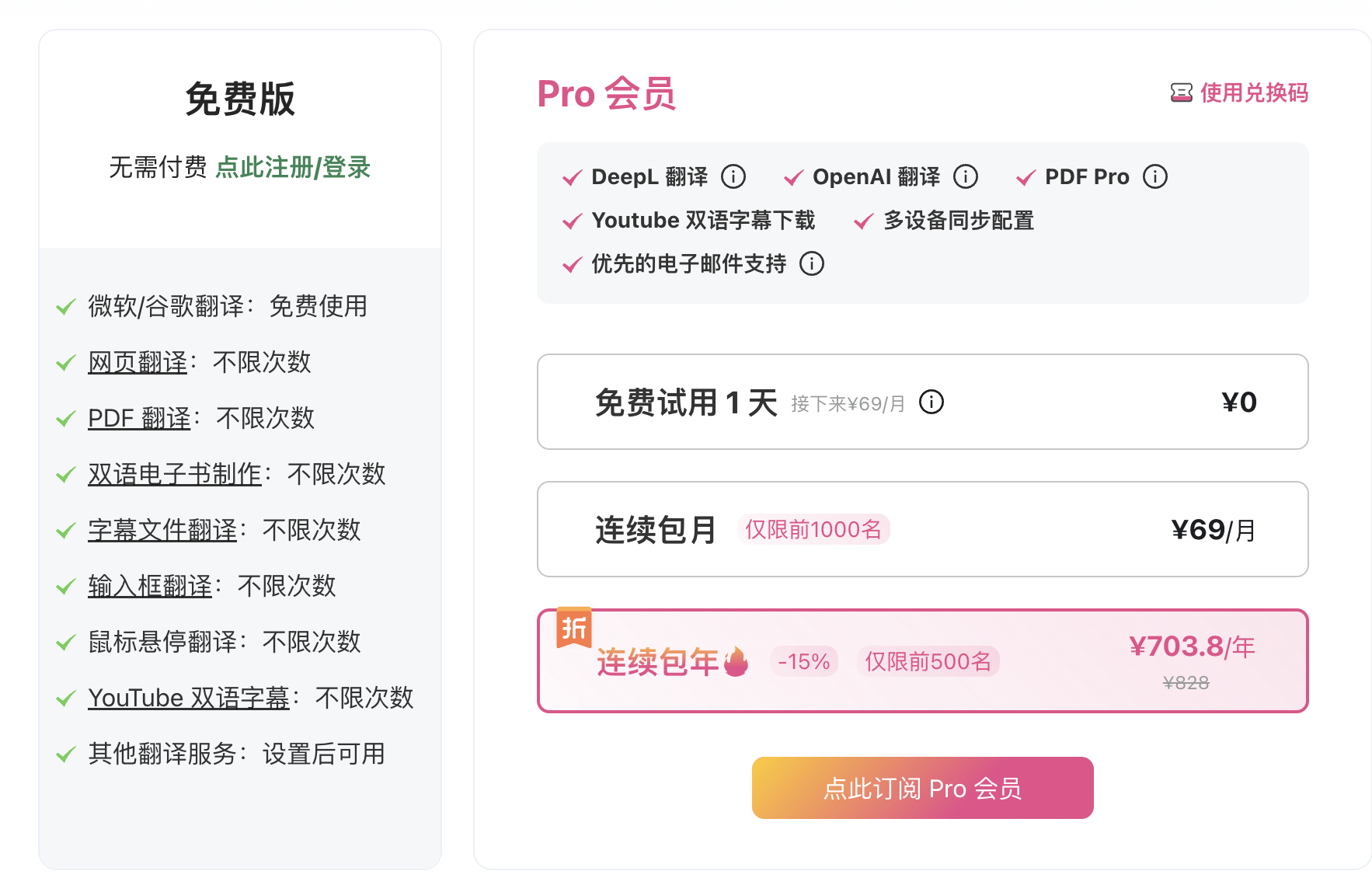
Task: Open 优先的电子邮件支持 info icon
Action: [x=813, y=263]
